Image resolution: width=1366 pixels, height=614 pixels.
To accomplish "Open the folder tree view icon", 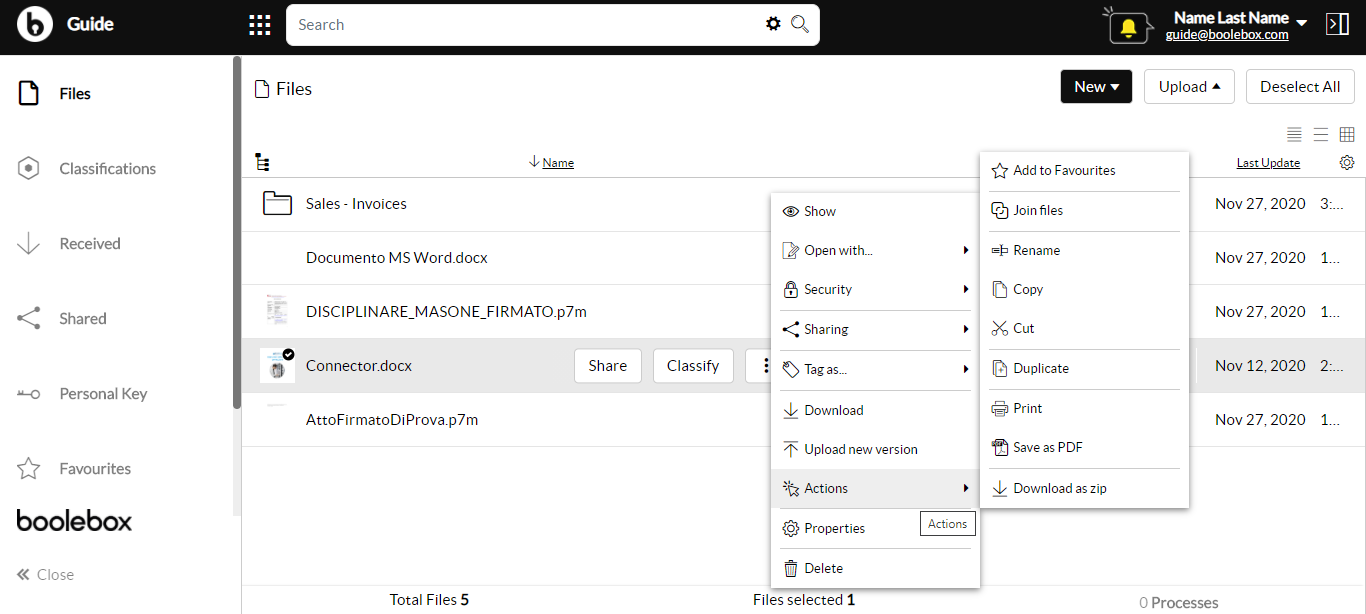I will coord(263,162).
